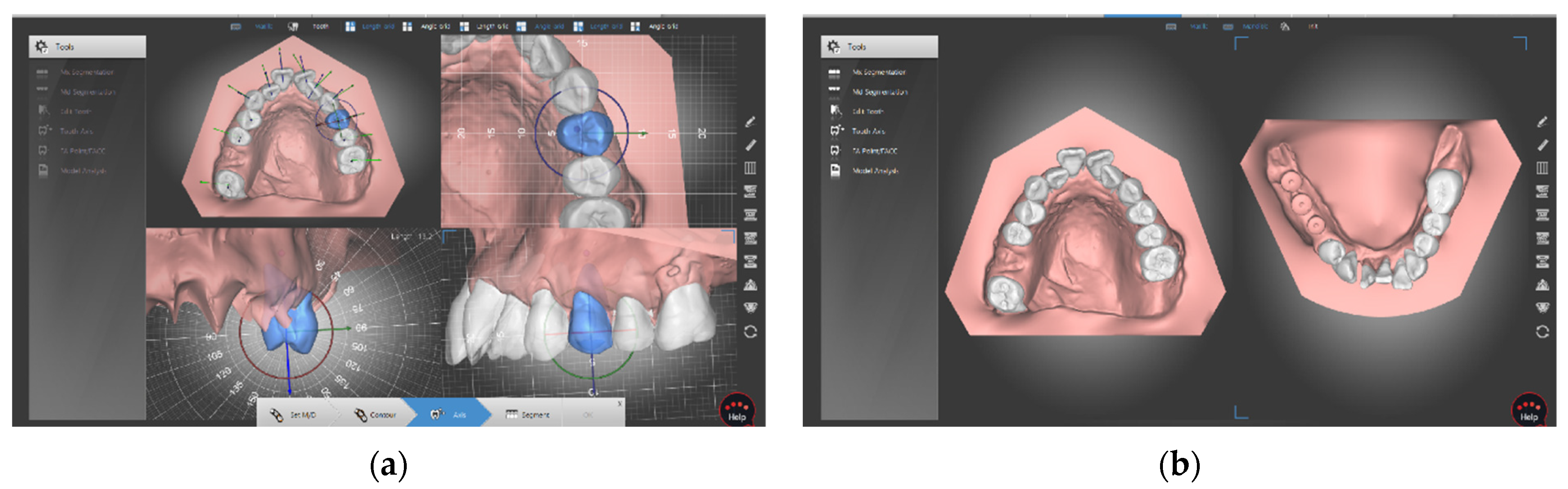Select pencil draw icon in screenshot (a) toolbar
The width and height of the screenshot is (1568, 489).
750,122
